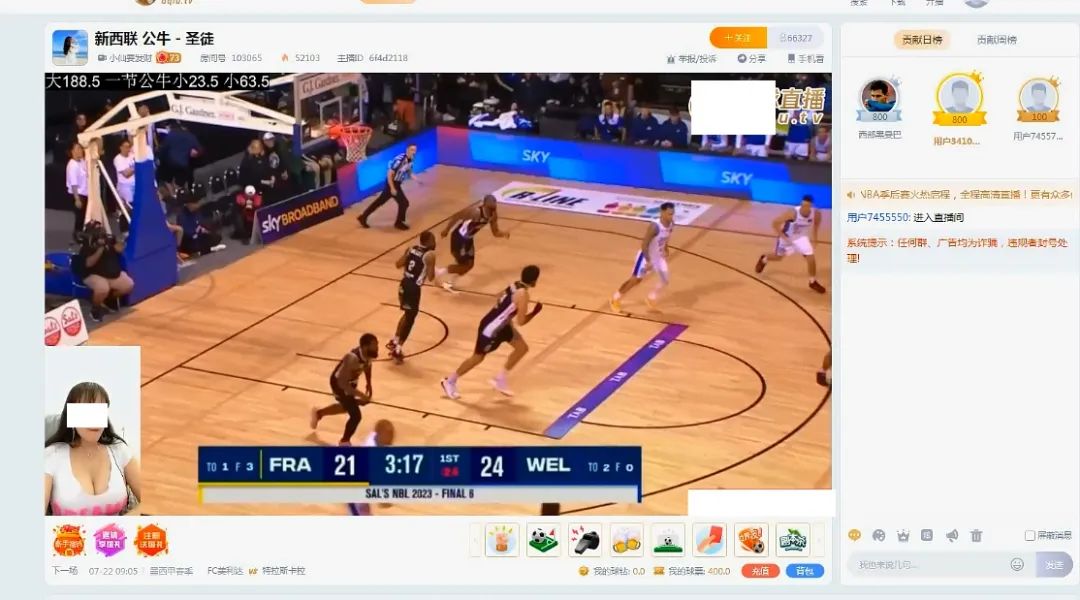
Task: Click the emoji smiley in chat input
Action: pyautogui.click(x=1017, y=564)
